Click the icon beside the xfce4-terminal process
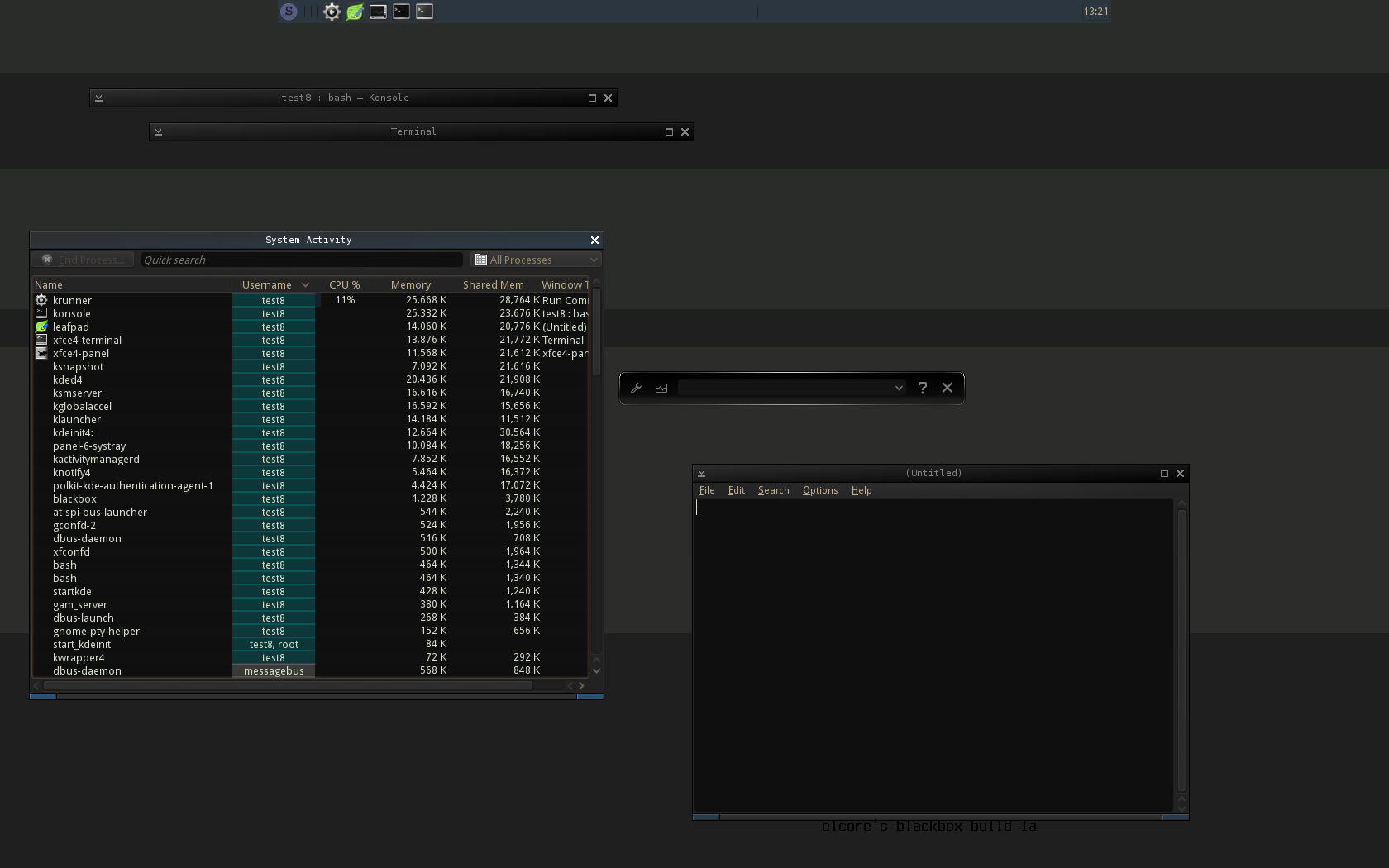The image size is (1389, 868). [x=41, y=340]
